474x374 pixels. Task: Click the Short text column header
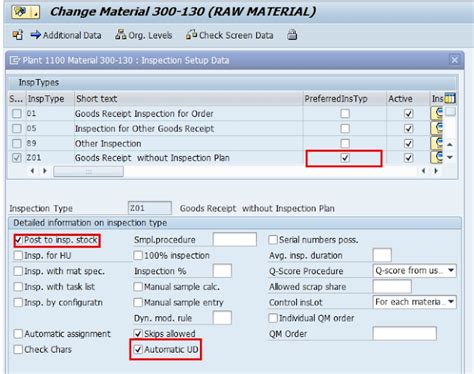(189, 99)
